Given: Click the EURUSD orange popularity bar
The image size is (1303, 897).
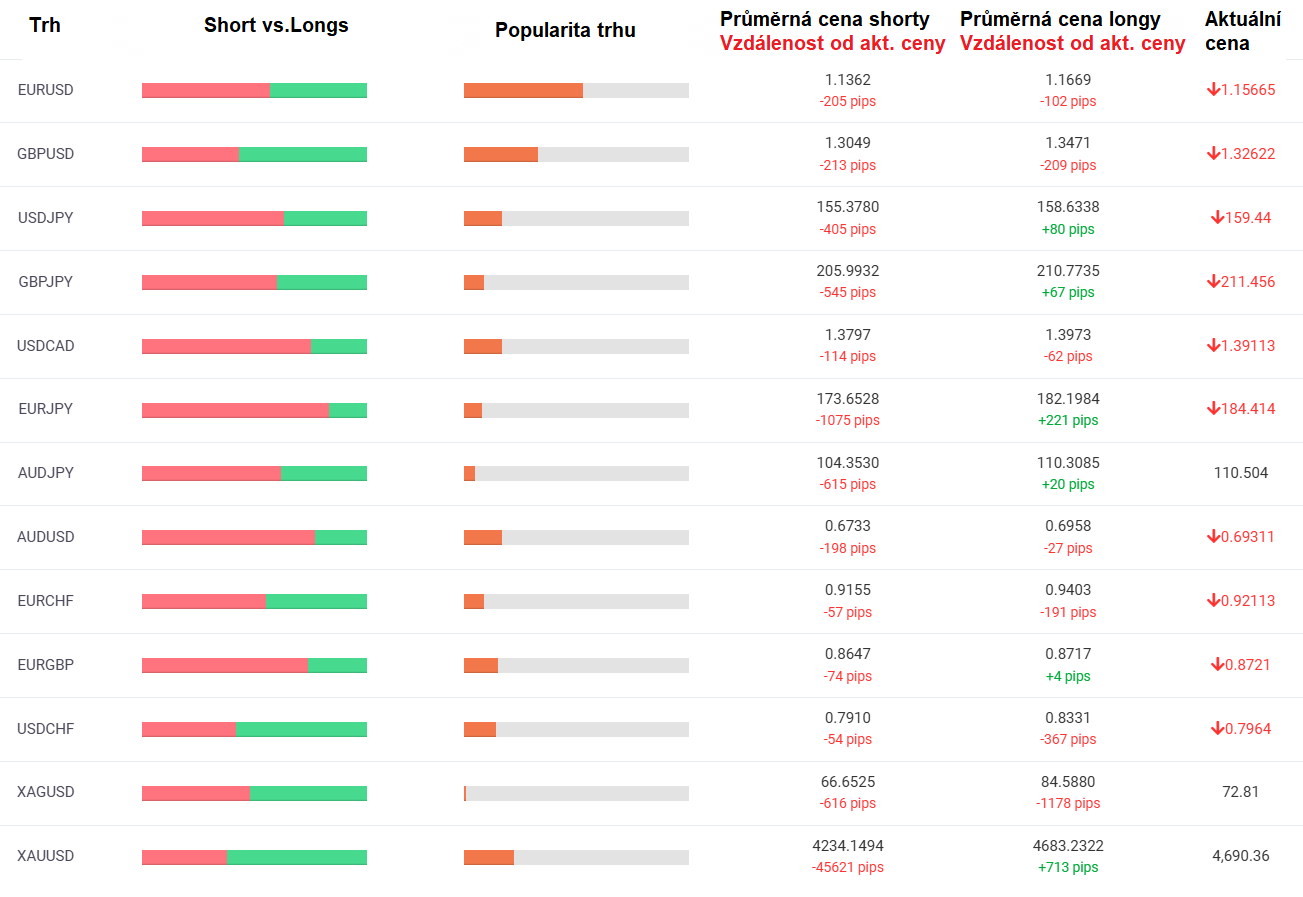Looking at the screenshot, I should [523, 91].
